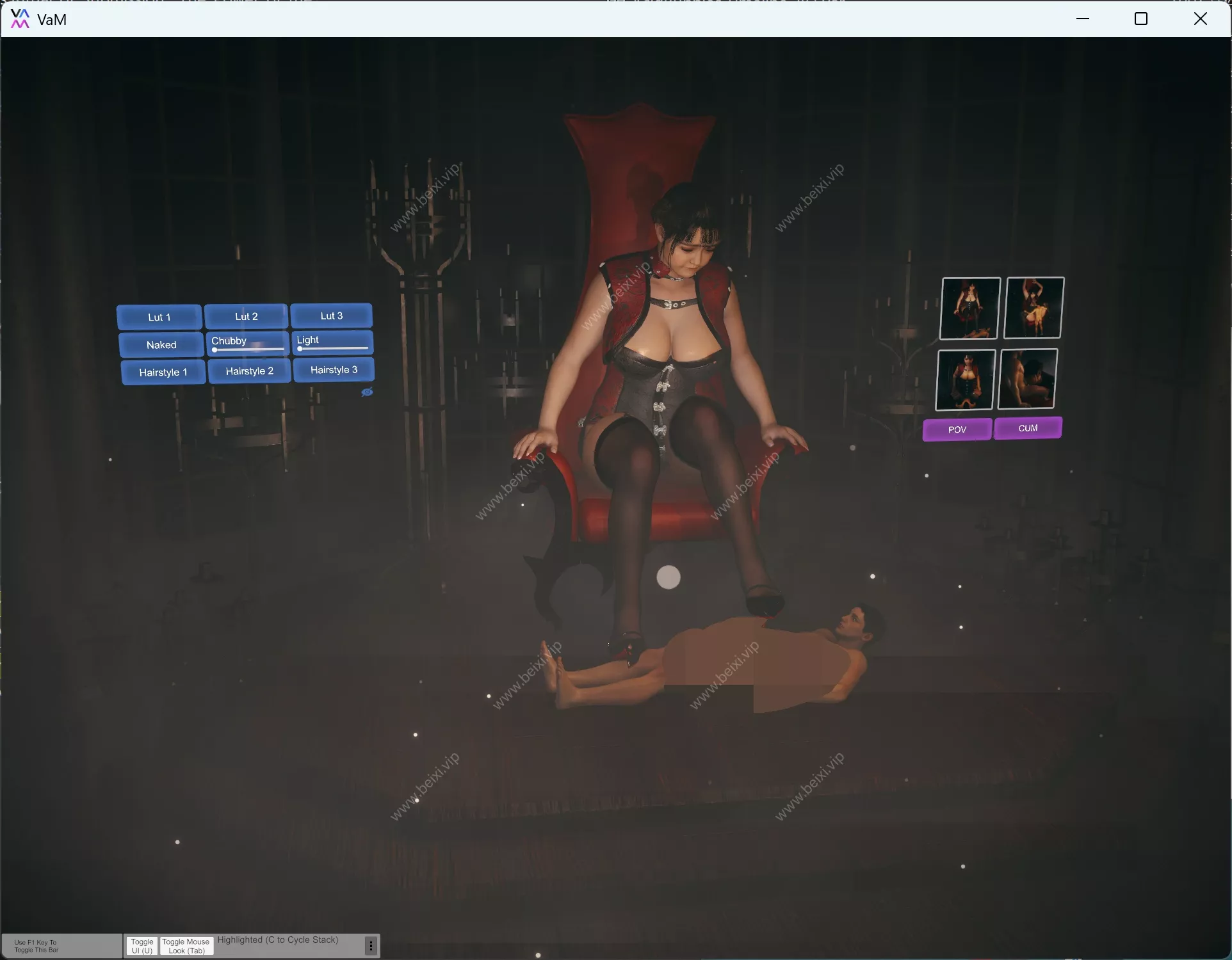Adjust the Chubby body slider
The height and width of the screenshot is (960, 1232).
pos(247,349)
